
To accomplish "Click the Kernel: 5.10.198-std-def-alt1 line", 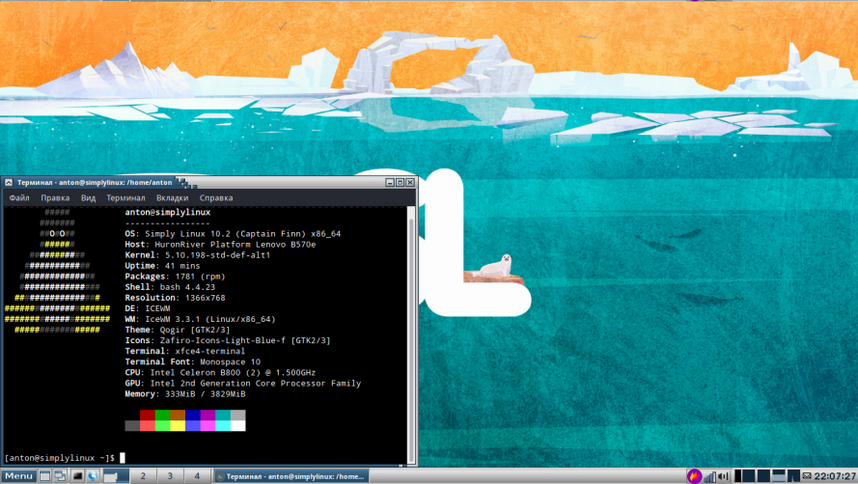I will pos(198,255).
